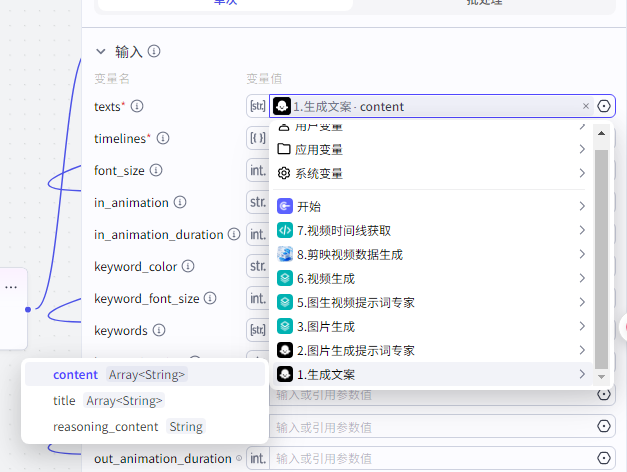Click the 系统变量 gear icon
Screen dimensions: 627x472
pyautogui.click(x=284, y=173)
